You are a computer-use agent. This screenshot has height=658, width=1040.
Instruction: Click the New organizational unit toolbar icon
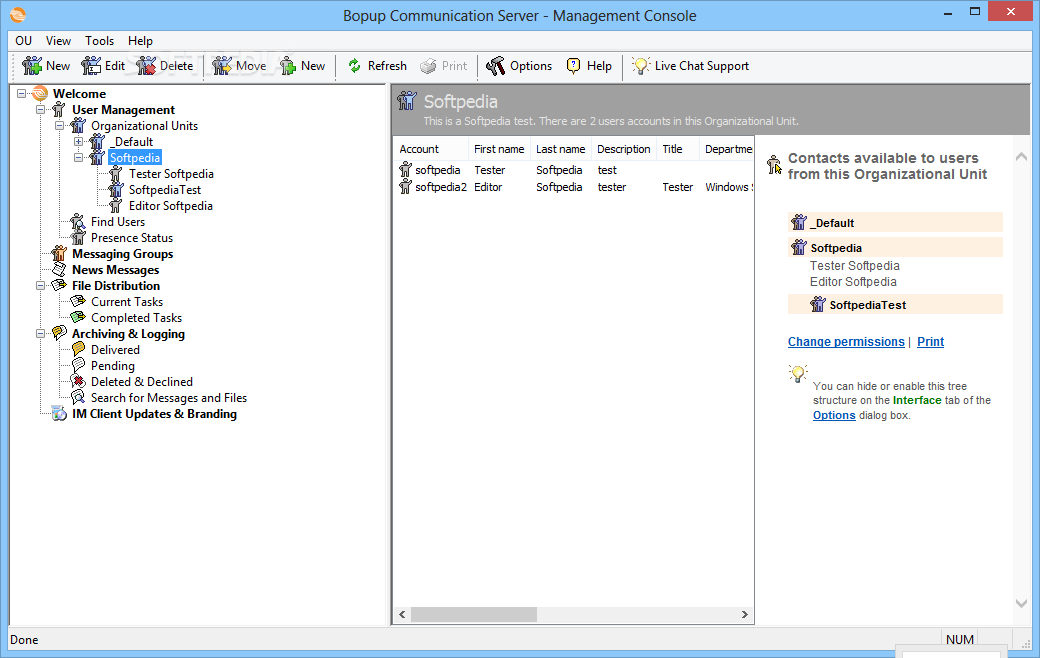(x=32, y=66)
